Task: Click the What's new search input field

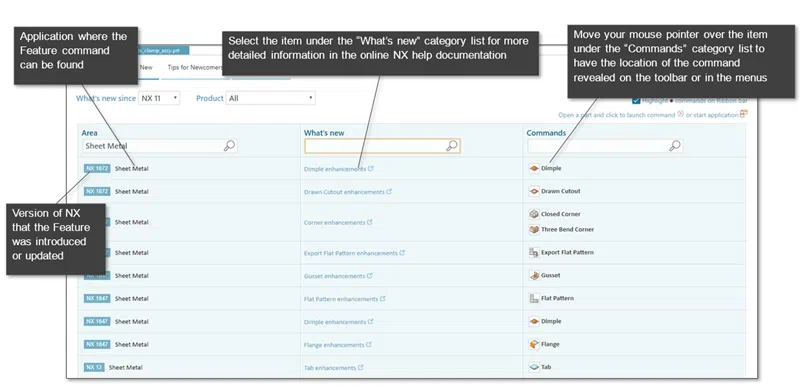Action: [x=382, y=146]
